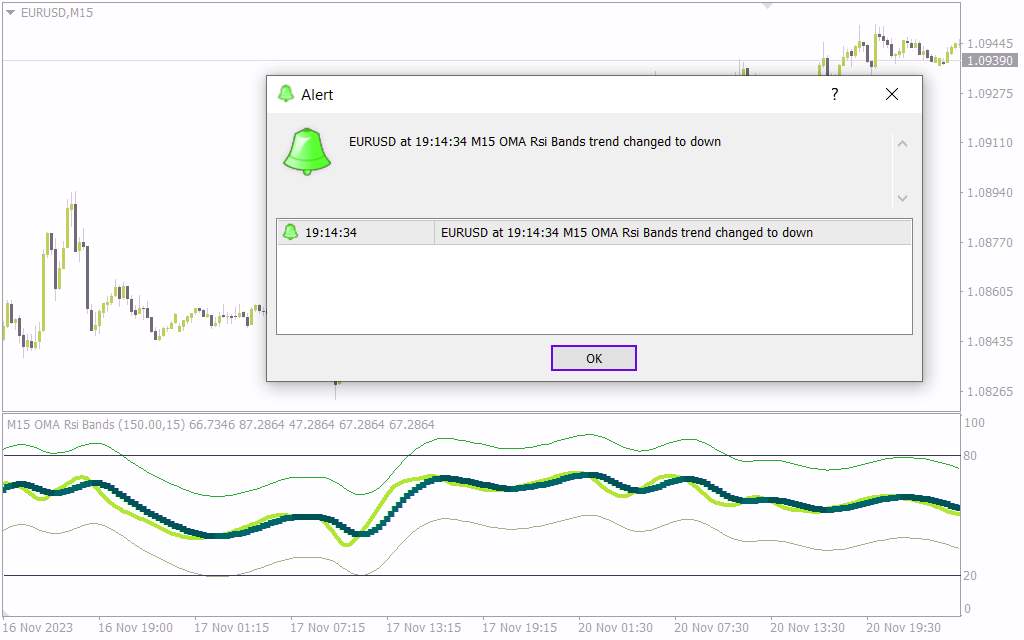
Task: Click the large green bell icon
Action: pos(308,152)
